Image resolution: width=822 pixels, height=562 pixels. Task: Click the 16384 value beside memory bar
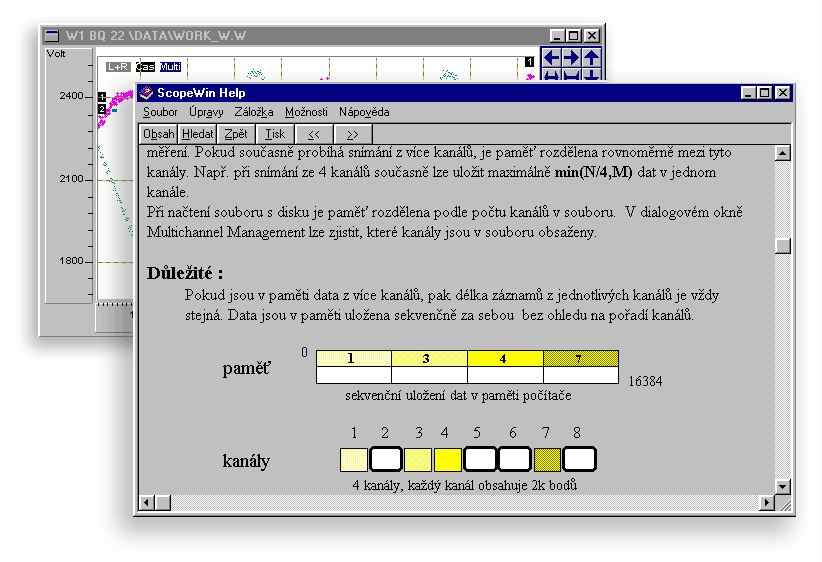pos(645,382)
